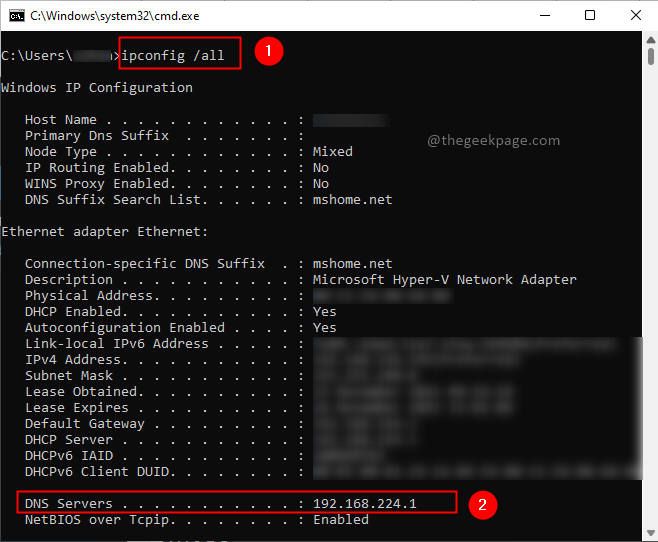Click the Link-local IPv6 Address label
This screenshot has width=658, height=542.
(117, 344)
